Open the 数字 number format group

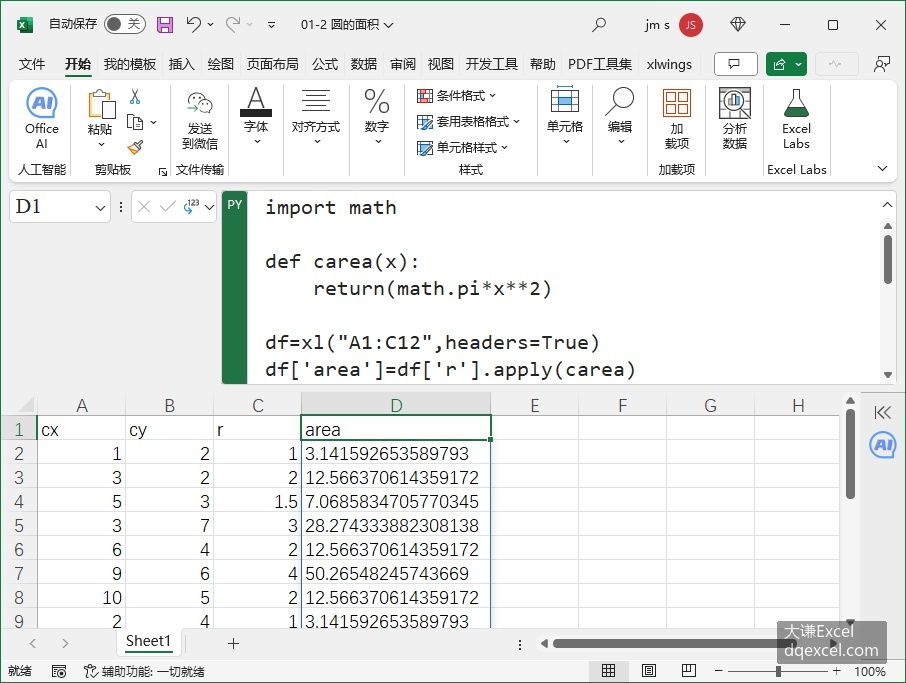pyautogui.click(x=377, y=116)
